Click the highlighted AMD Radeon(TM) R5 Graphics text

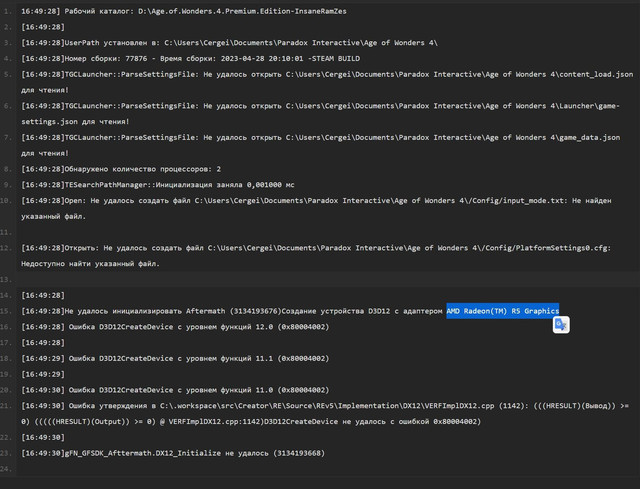coord(502,311)
